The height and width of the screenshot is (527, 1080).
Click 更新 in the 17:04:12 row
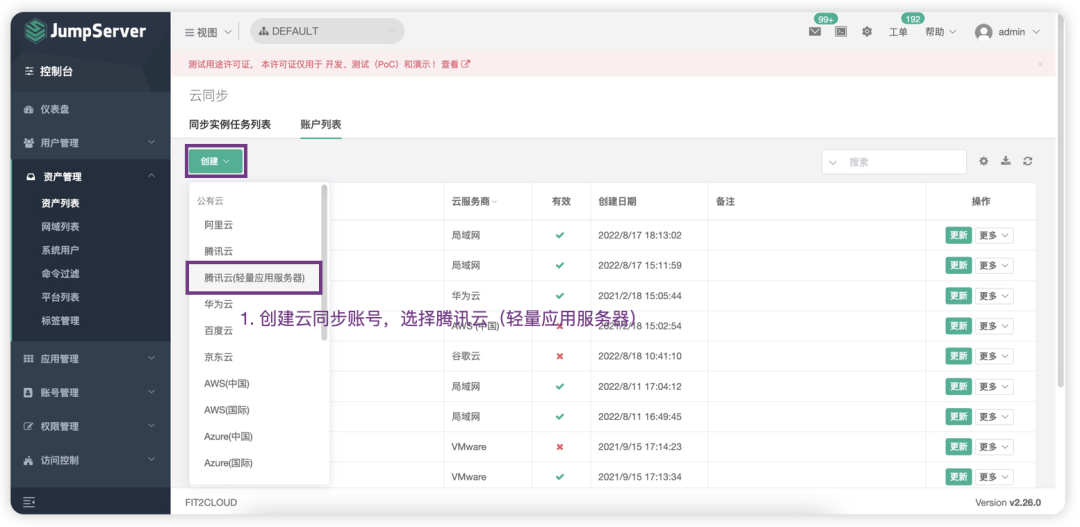(958, 386)
